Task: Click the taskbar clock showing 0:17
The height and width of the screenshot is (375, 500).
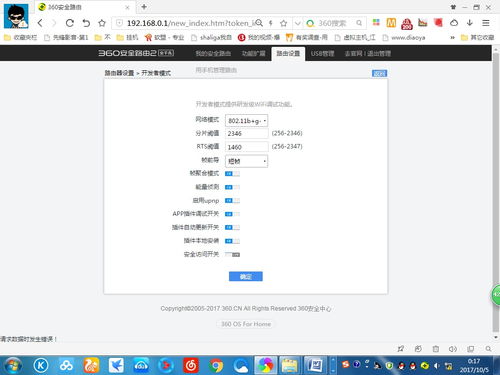Action: click(x=474, y=366)
